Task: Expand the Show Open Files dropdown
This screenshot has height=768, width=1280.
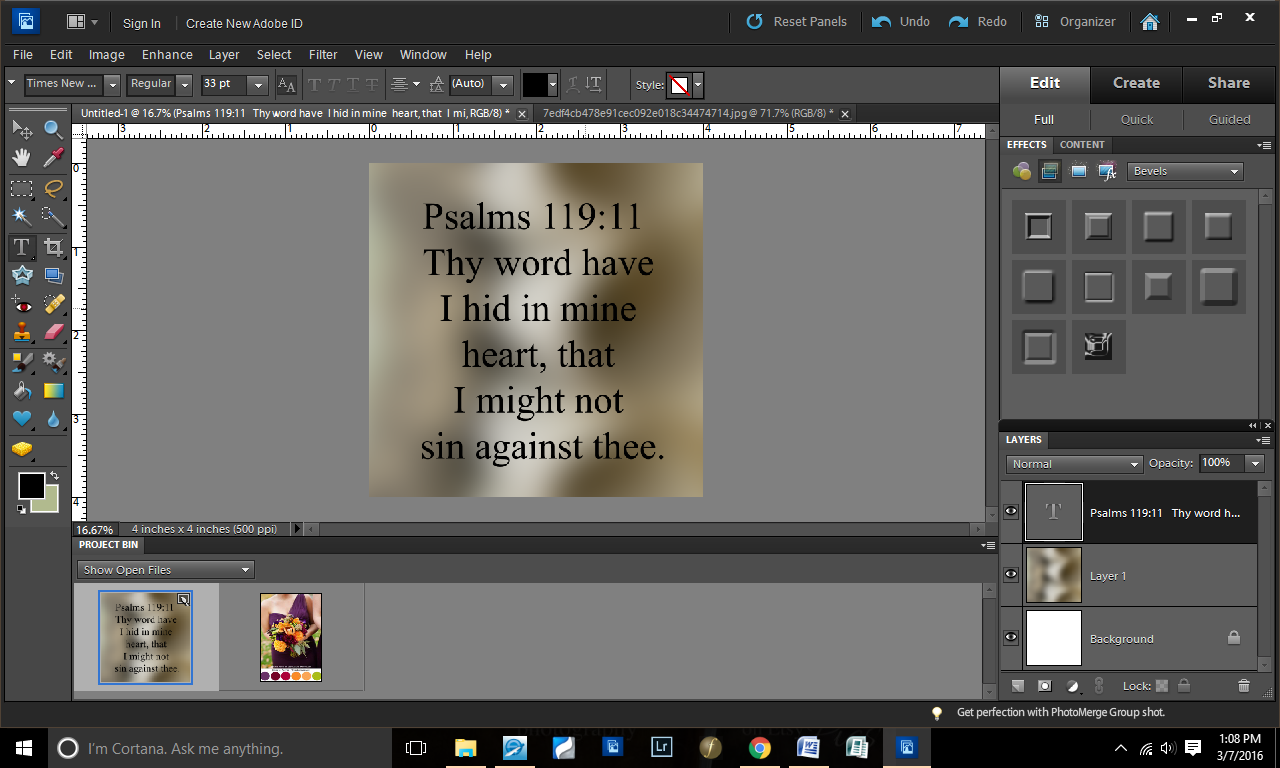Action: 166,570
